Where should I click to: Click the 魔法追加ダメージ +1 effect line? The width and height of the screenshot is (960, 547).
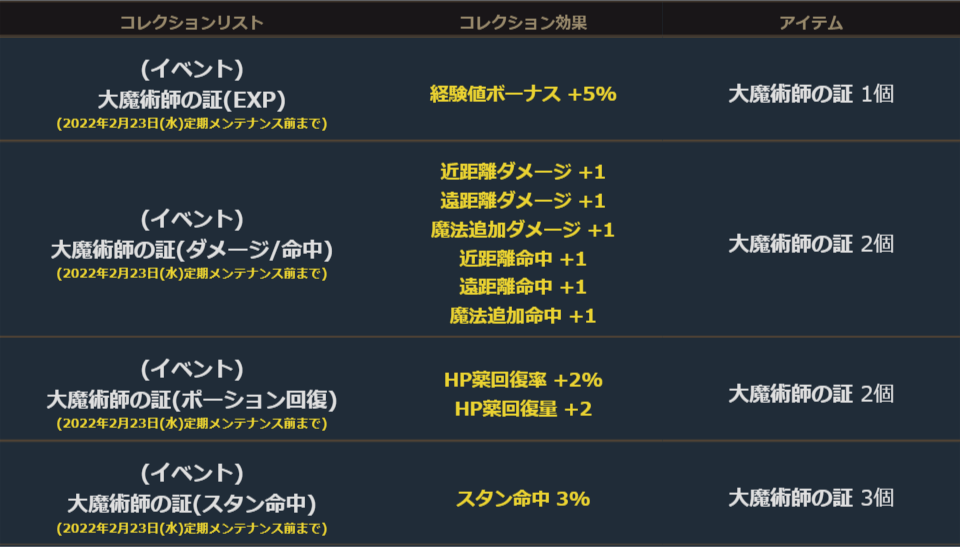[x=523, y=229]
